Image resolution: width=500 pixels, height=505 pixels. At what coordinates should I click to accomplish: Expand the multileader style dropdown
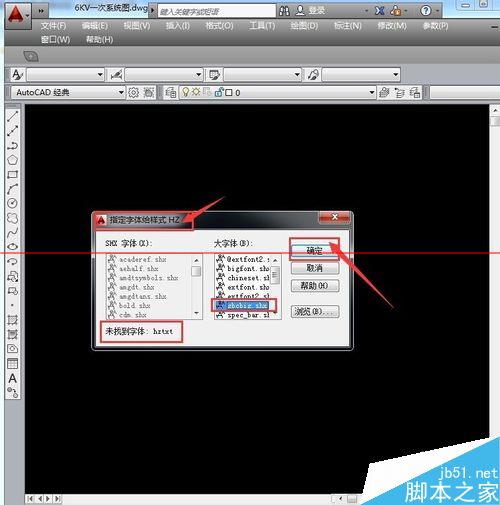[395, 75]
